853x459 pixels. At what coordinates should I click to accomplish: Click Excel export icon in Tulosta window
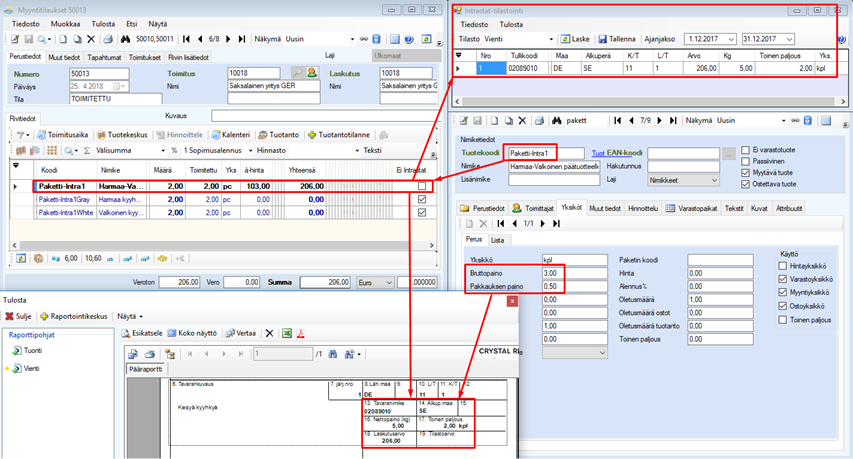coord(287,333)
